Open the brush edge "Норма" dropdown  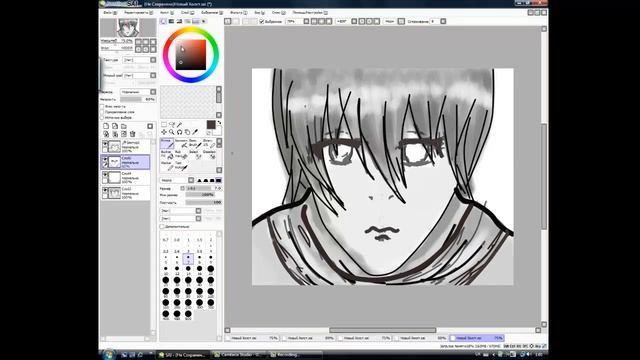pos(177,180)
